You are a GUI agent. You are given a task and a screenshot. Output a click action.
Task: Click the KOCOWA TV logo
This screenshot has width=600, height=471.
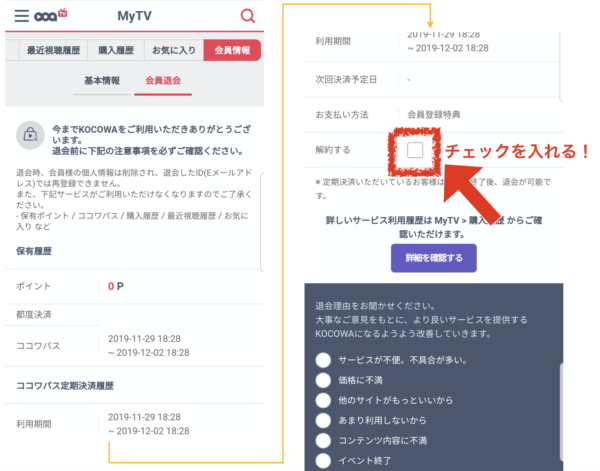tap(51, 15)
